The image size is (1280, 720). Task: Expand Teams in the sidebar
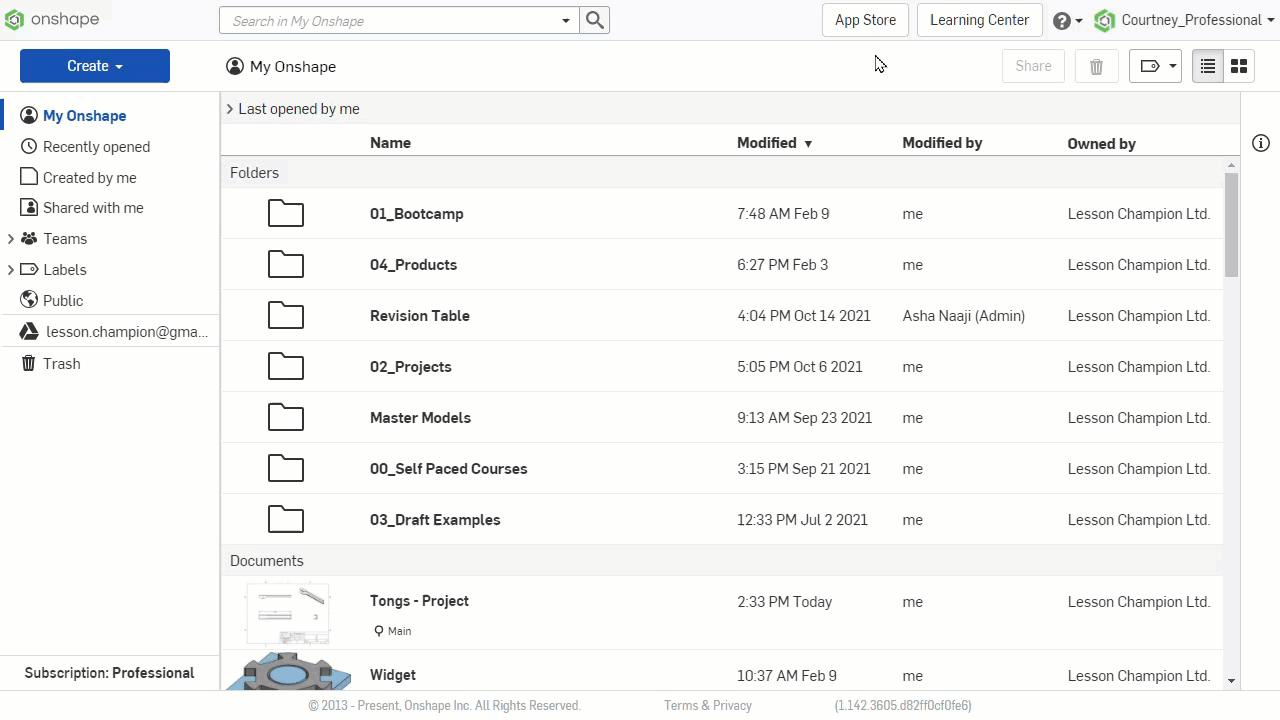pos(11,238)
